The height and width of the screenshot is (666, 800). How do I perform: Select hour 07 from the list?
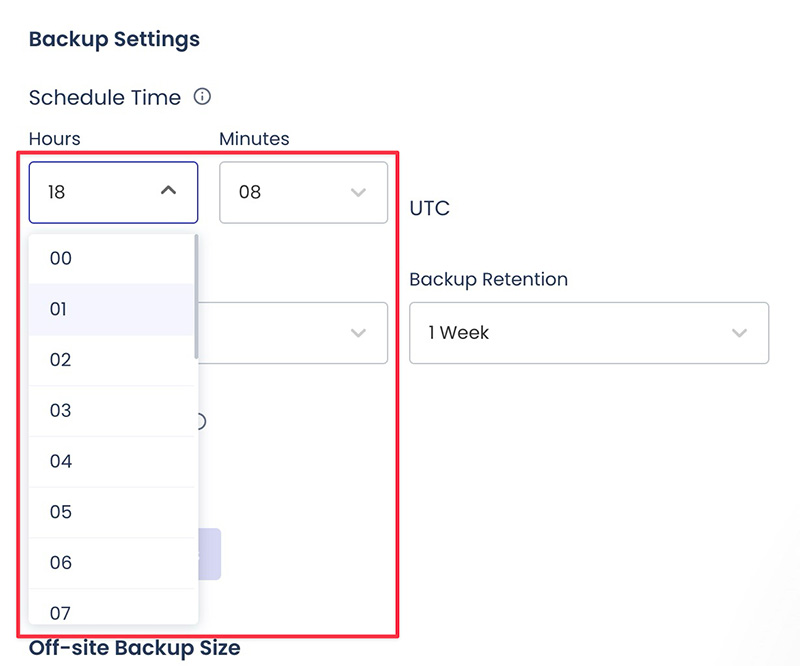(x=111, y=607)
